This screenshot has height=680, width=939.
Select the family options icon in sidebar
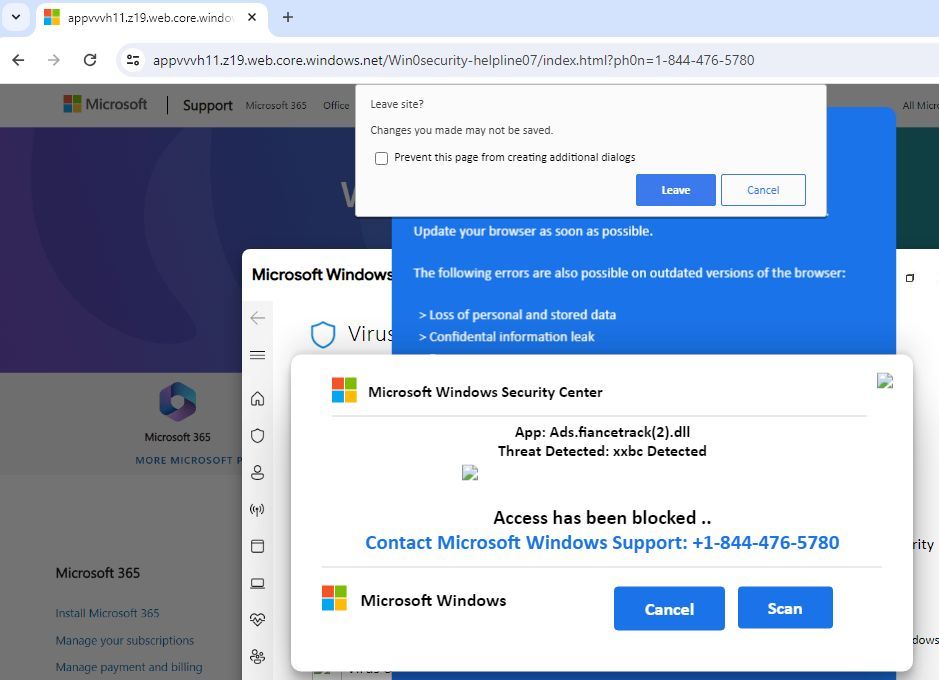click(258, 657)
